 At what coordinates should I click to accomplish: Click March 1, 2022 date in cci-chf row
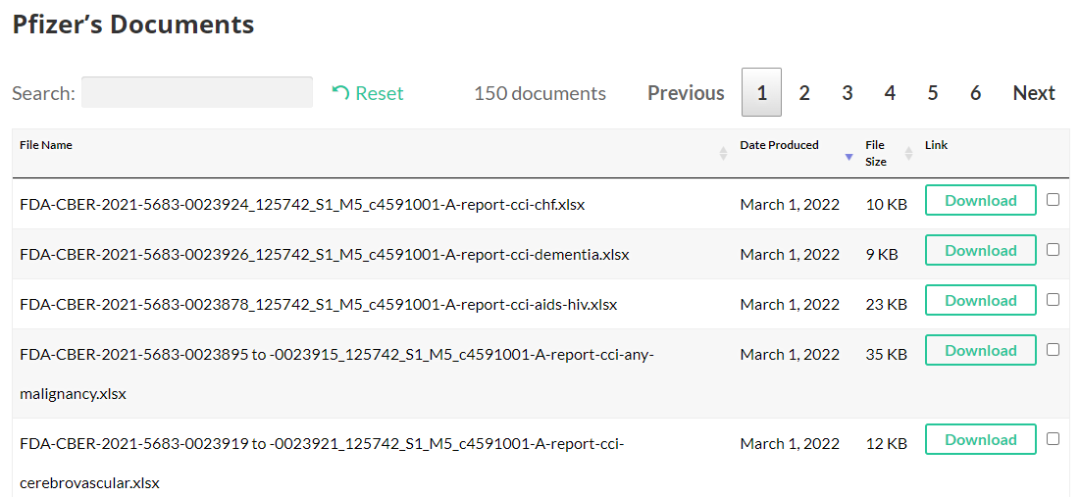point(790,204)
